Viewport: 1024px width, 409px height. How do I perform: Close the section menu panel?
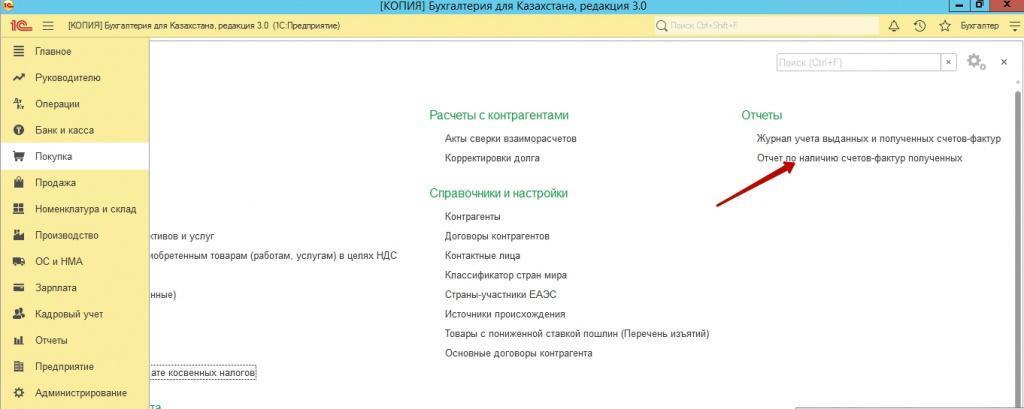1004,62
